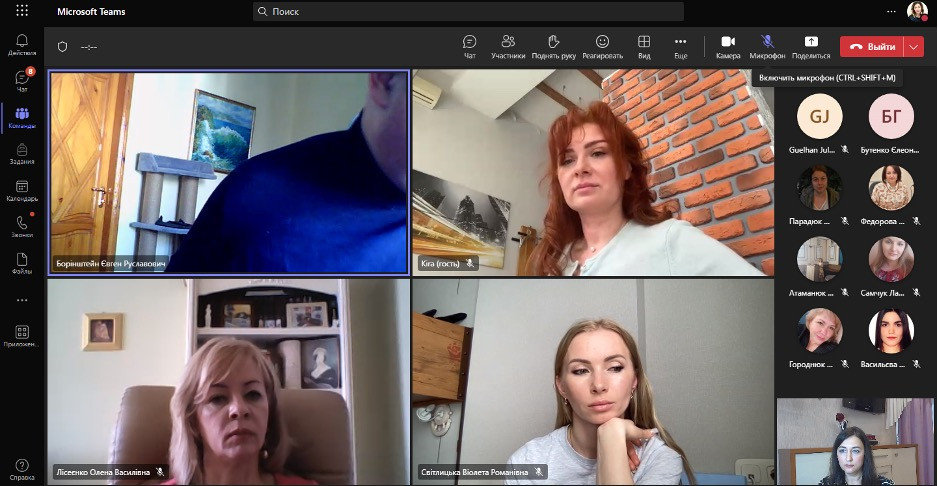Leave the meeting with Выйти button

[x=873, y=47]
